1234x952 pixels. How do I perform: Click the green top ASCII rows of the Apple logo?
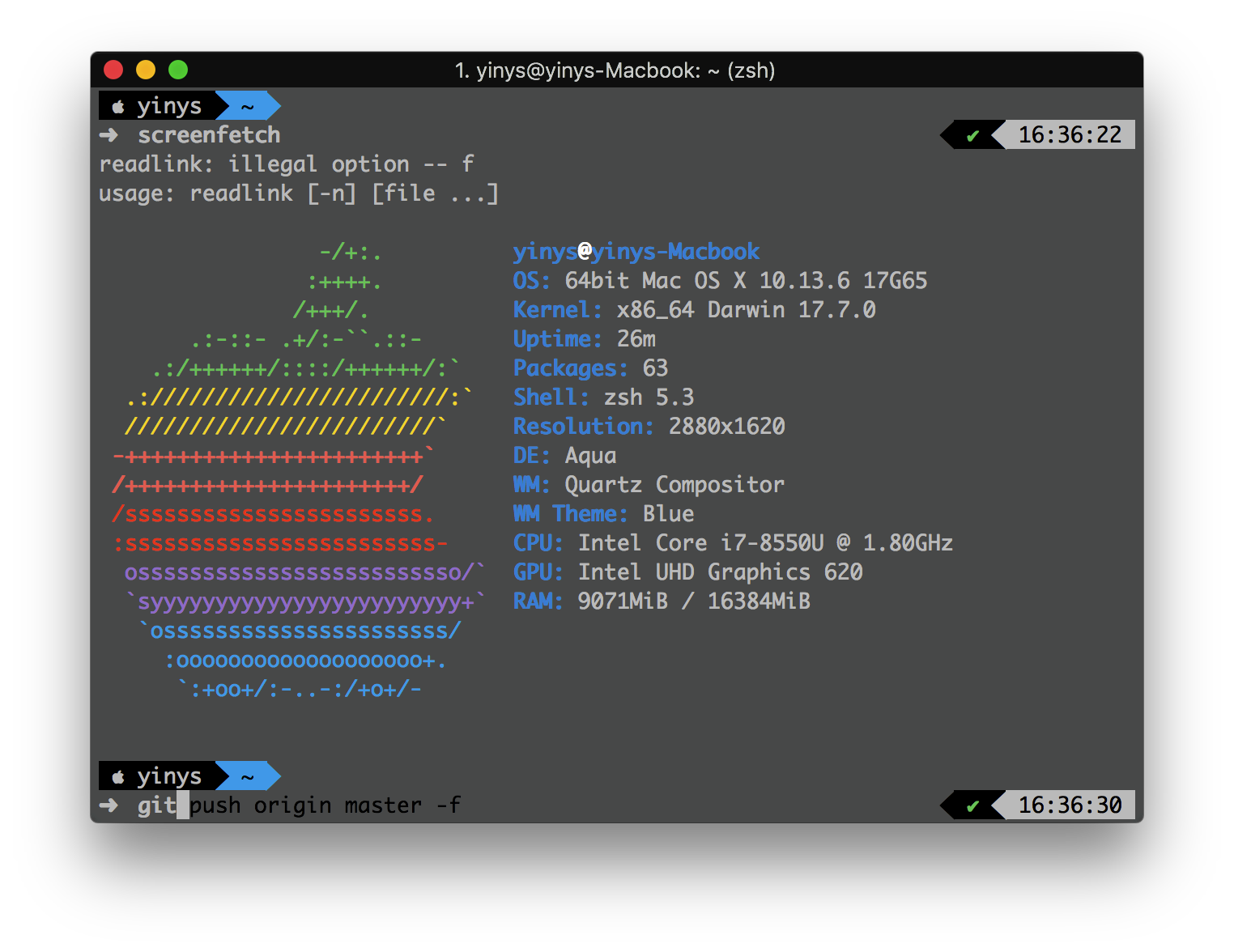coord(306,311)
